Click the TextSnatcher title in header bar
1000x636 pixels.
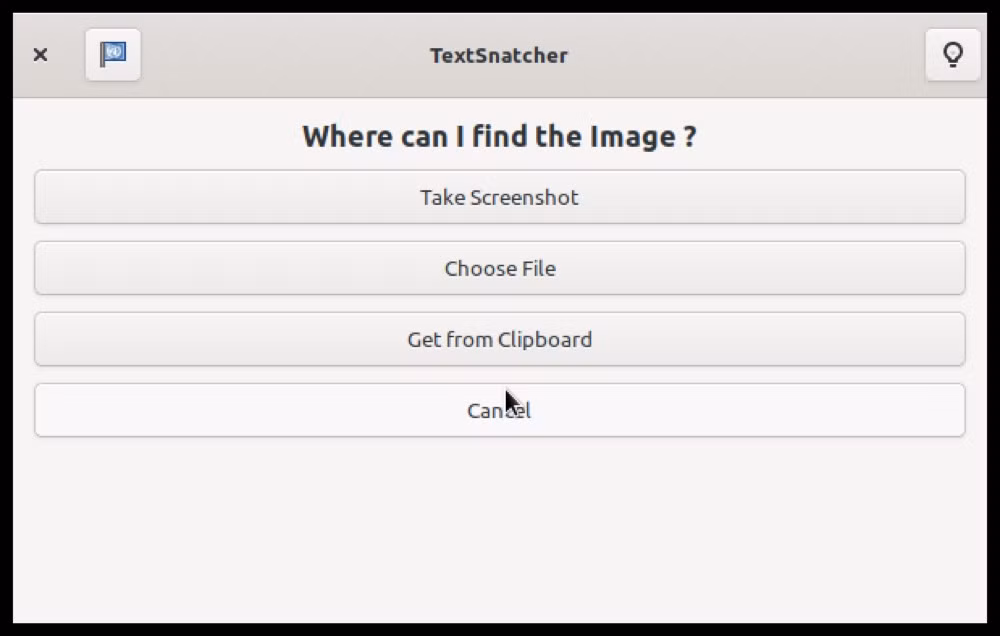(x=499, y=55)
